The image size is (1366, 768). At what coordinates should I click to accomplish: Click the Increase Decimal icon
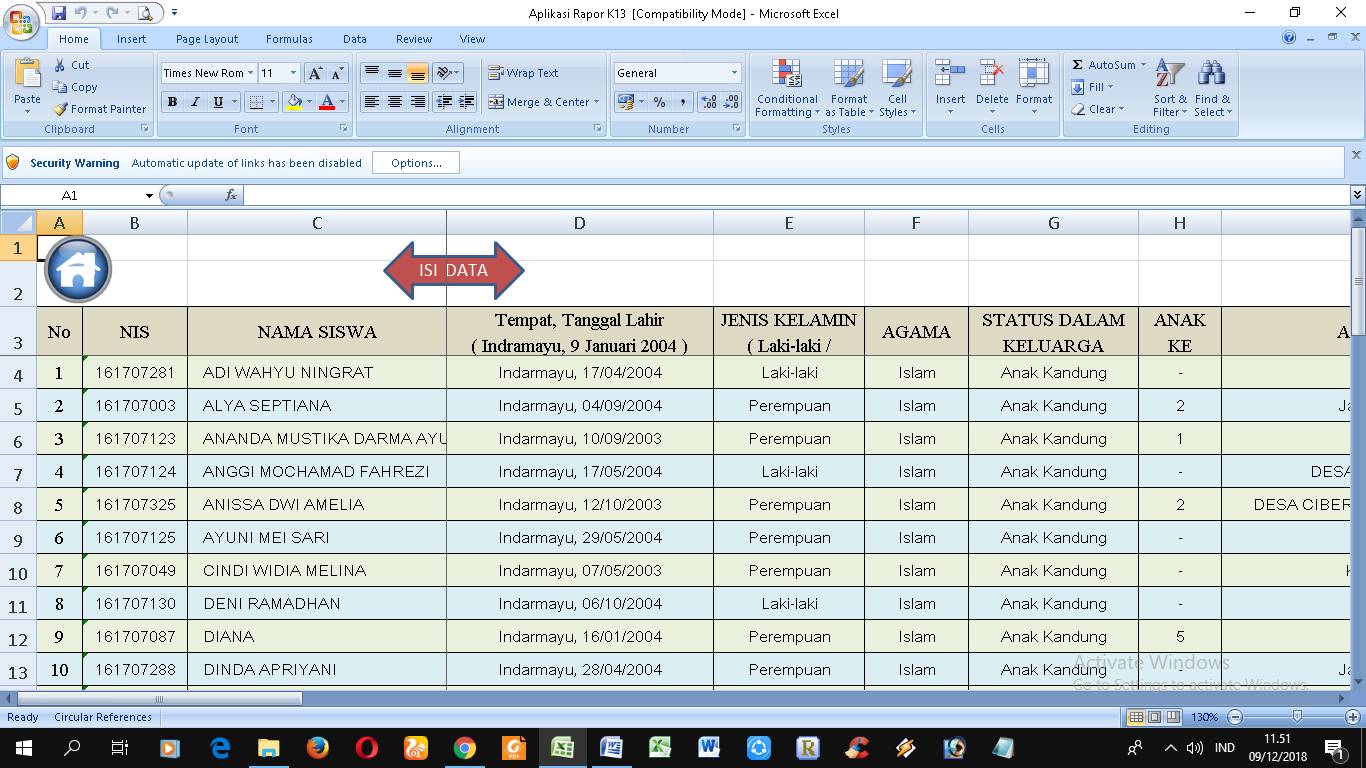(709, 102)
